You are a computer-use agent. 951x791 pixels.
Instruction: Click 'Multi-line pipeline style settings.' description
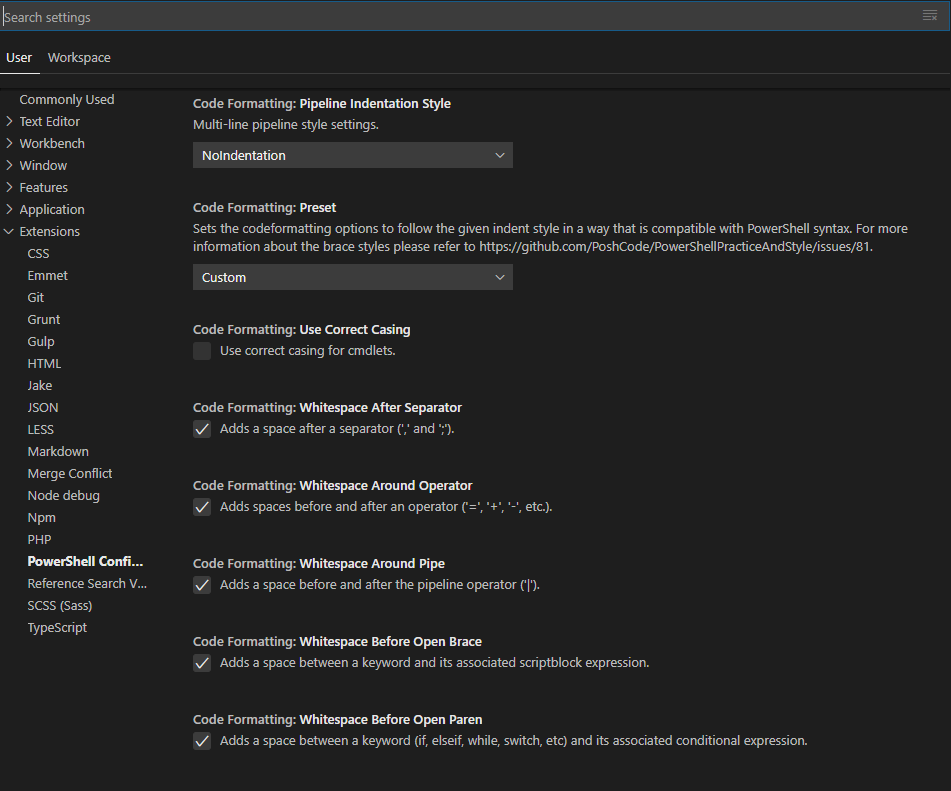point(286,124)
